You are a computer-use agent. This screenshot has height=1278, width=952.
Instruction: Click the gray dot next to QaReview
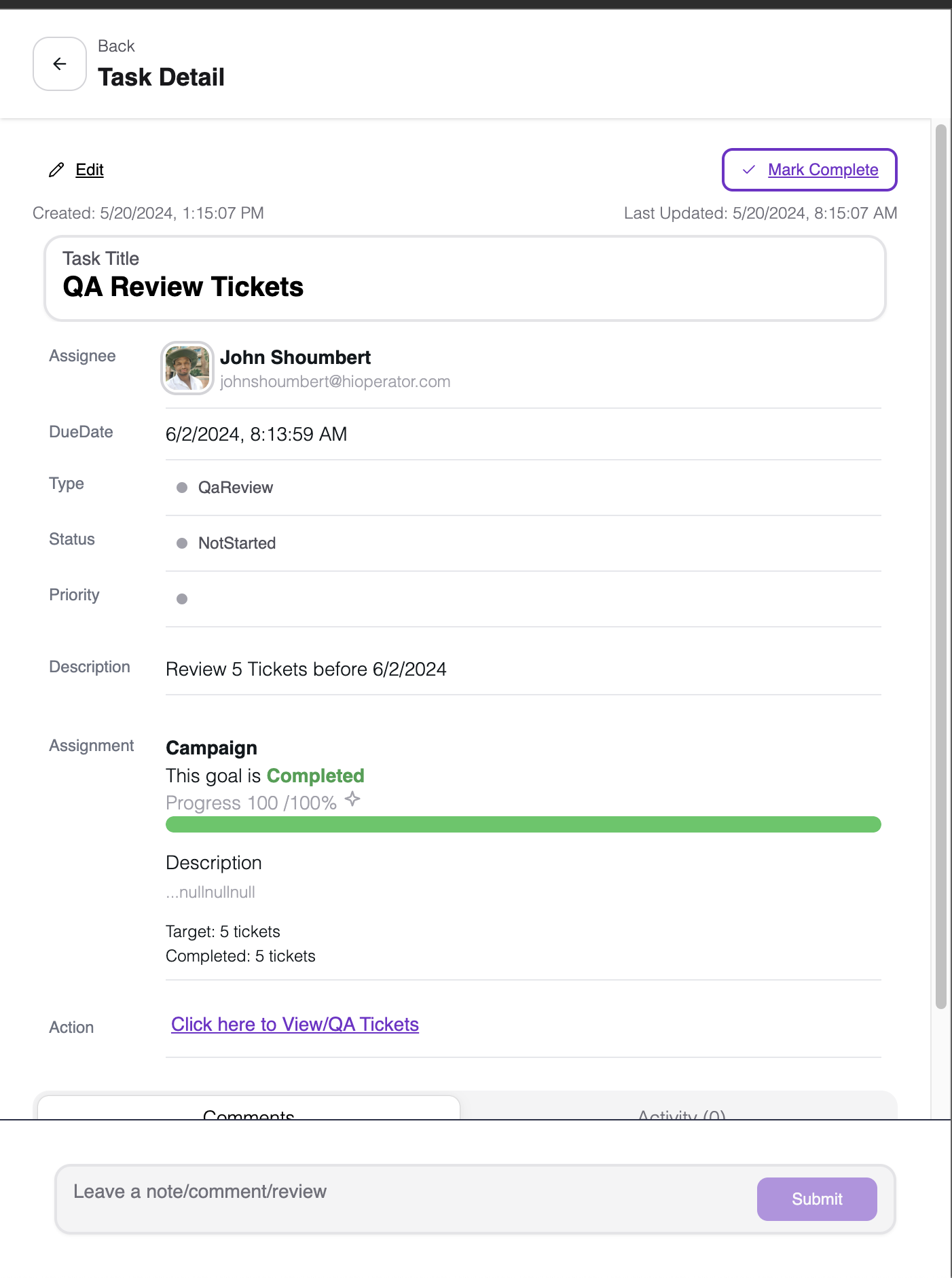[x=182, y=488]
